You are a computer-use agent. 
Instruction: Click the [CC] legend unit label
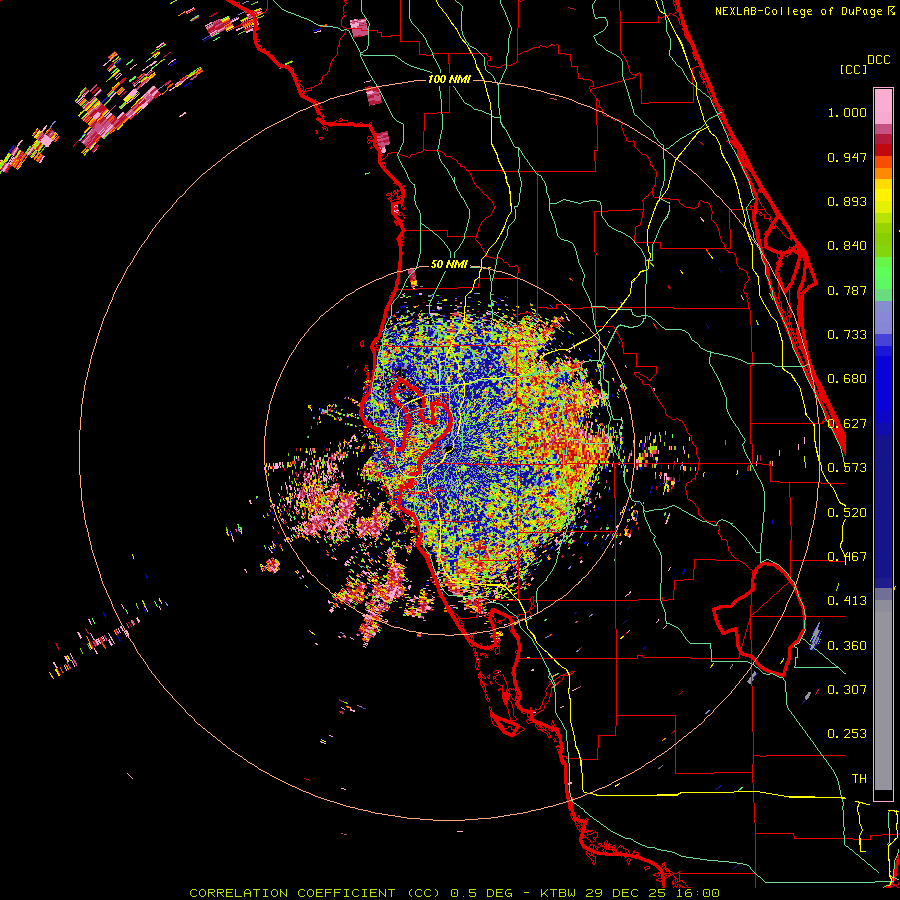[853, 69]
